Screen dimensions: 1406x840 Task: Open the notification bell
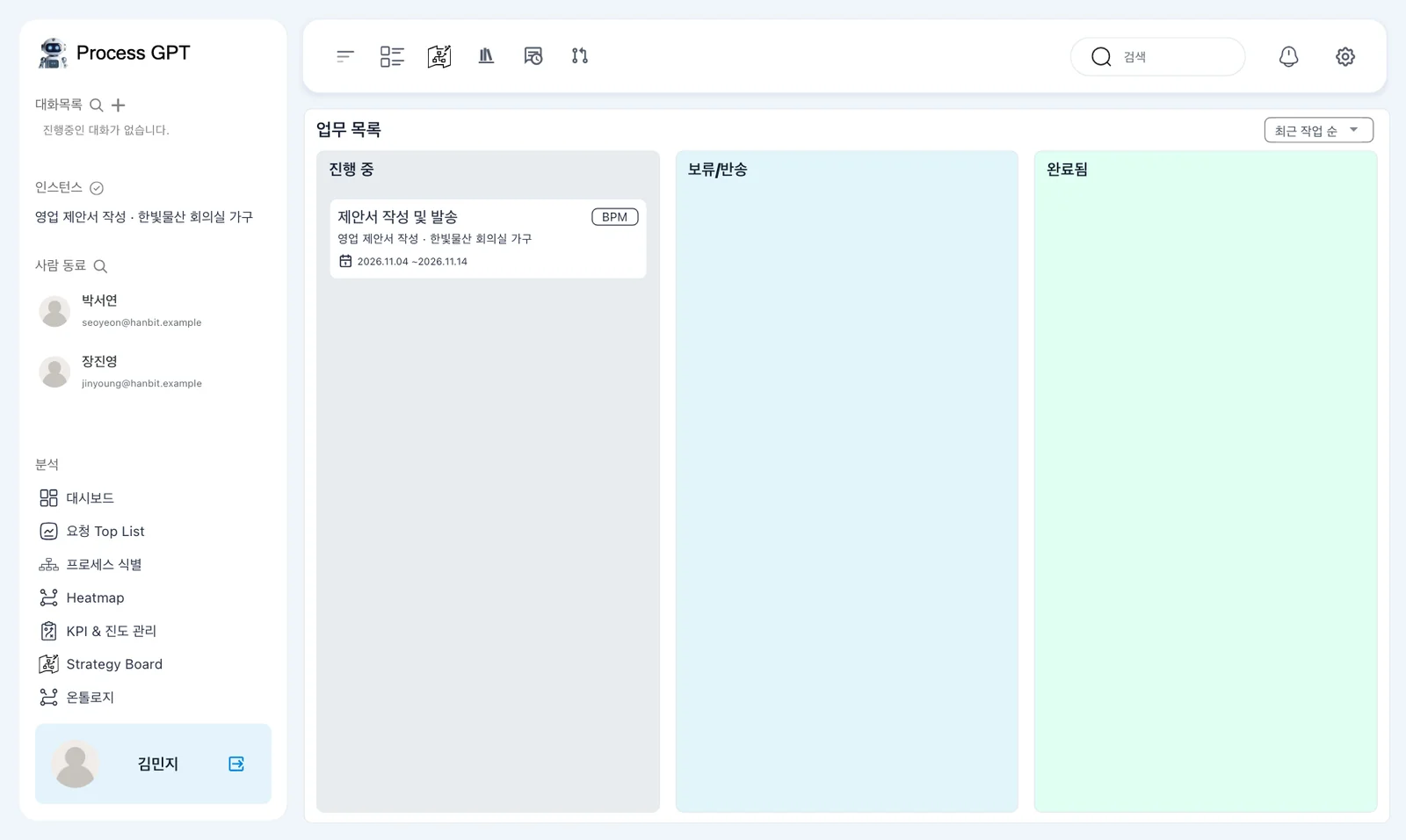click(x=1288, y=56)
